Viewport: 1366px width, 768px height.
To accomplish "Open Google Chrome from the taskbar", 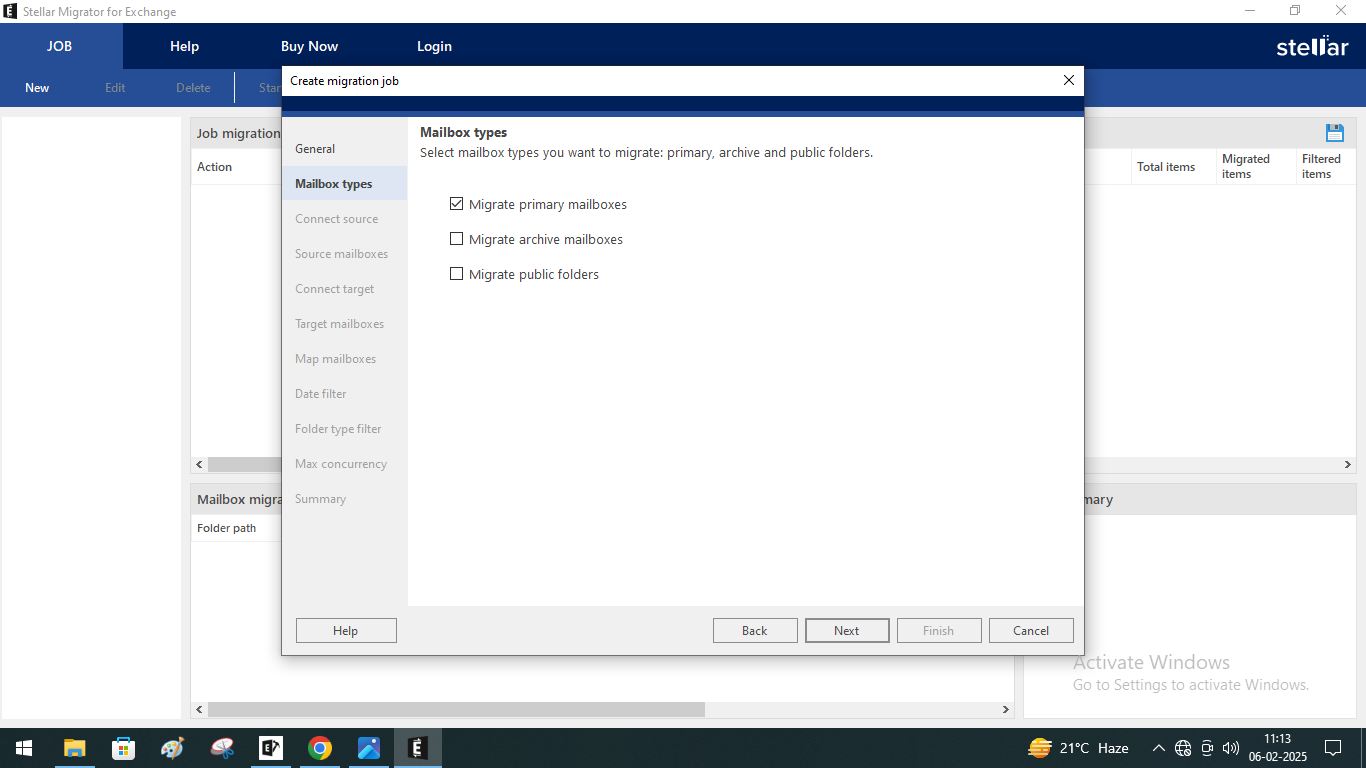I will coord(320,748).
